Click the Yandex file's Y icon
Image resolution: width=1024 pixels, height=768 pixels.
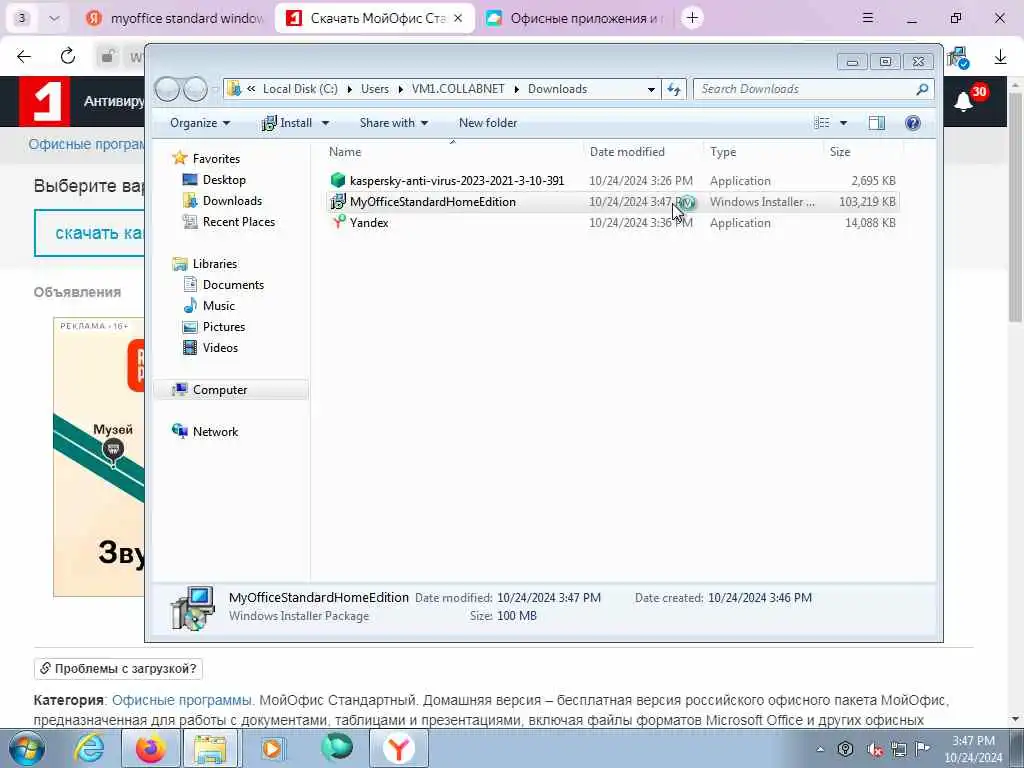tap(338, 222)
